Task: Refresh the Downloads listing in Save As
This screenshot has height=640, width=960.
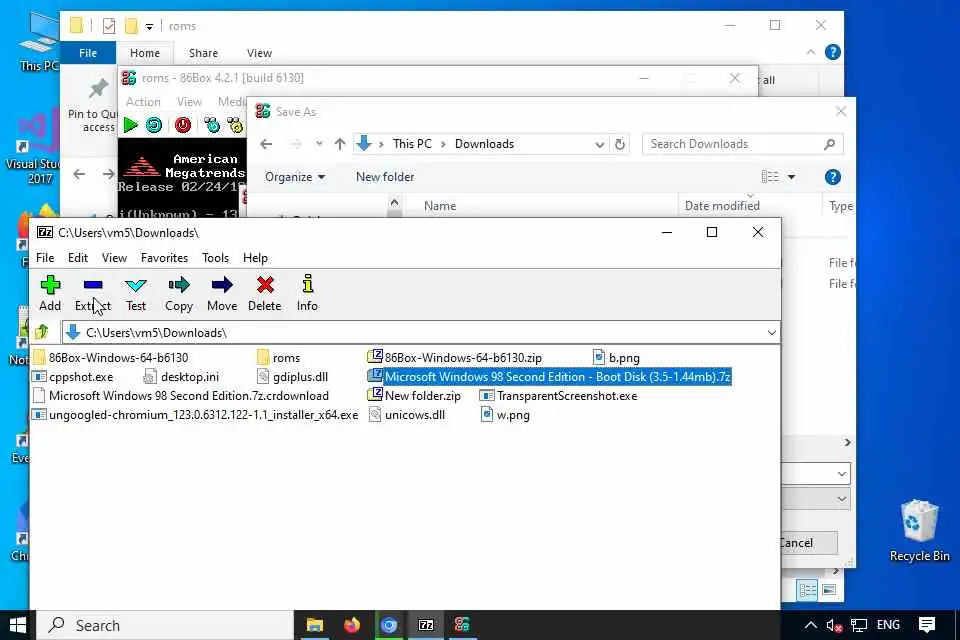Action: click(620, 144)
